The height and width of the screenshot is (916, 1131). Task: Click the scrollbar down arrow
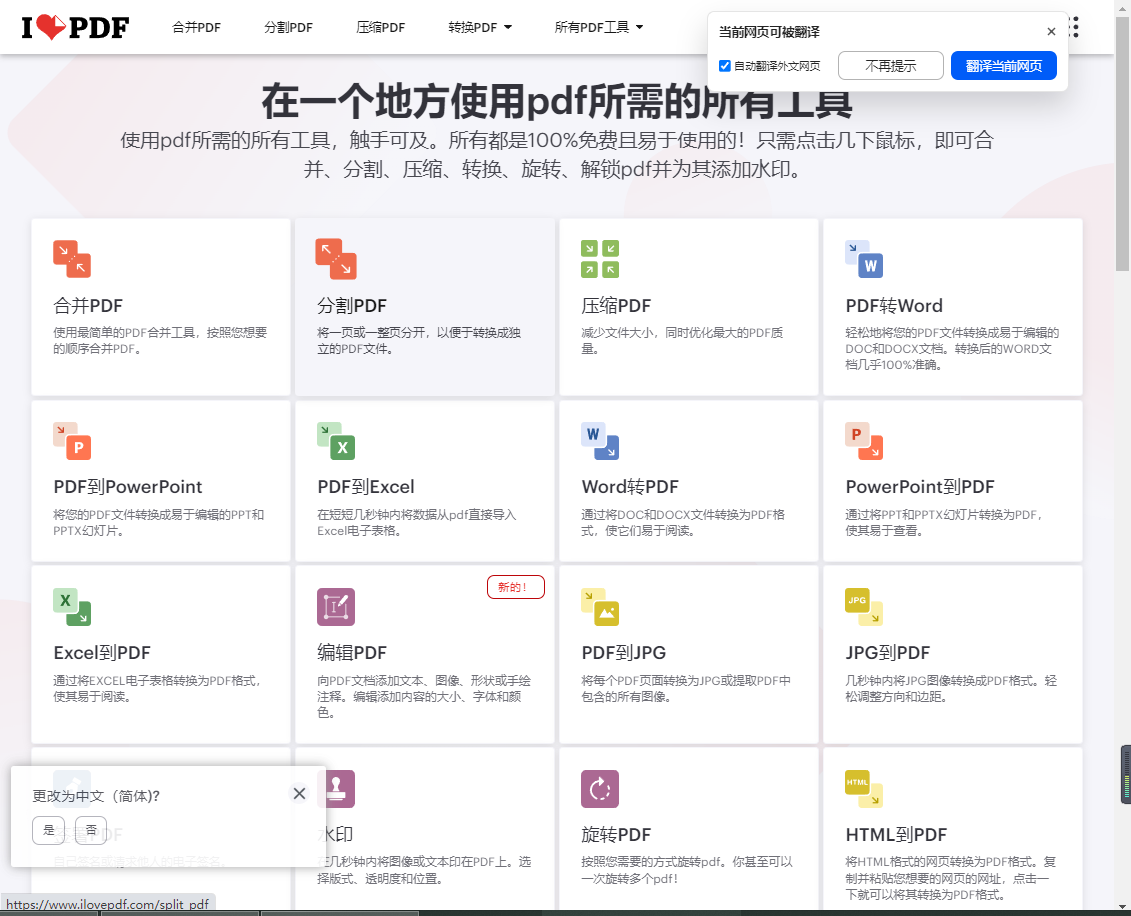[x=1122, y=907]
